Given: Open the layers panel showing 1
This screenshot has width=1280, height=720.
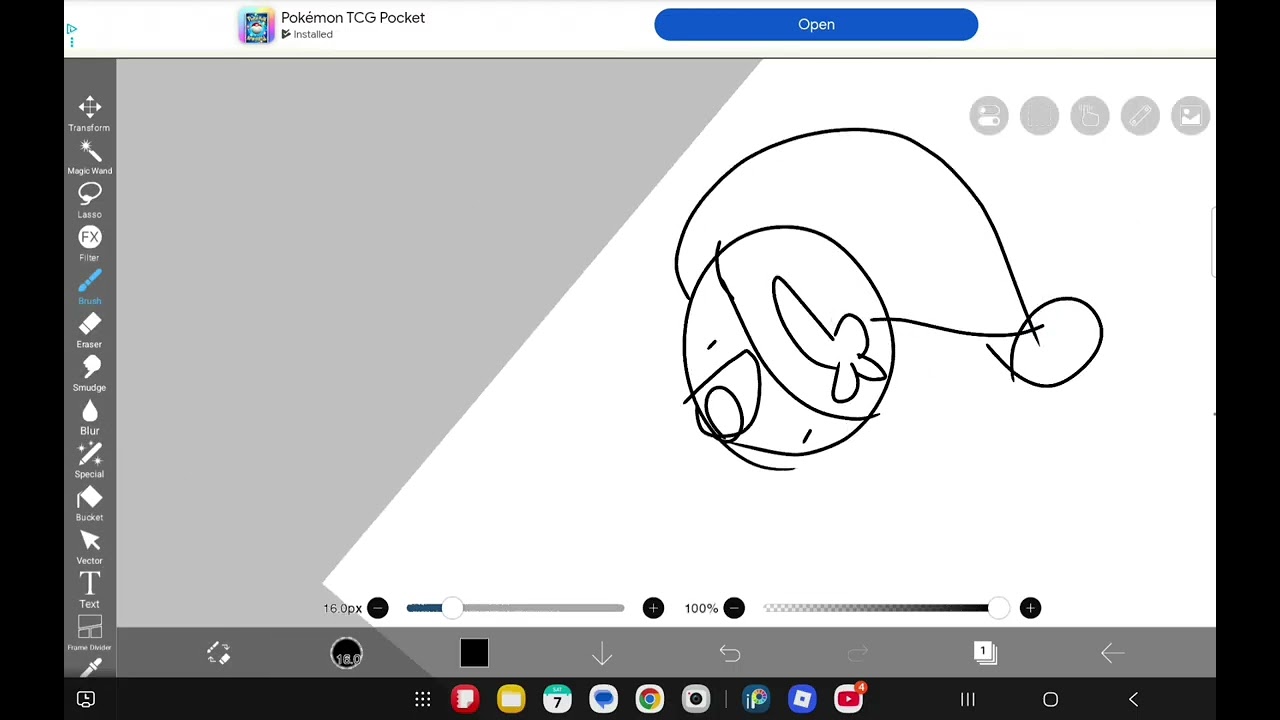Looking at the screenshot, I should click(985, 653).
